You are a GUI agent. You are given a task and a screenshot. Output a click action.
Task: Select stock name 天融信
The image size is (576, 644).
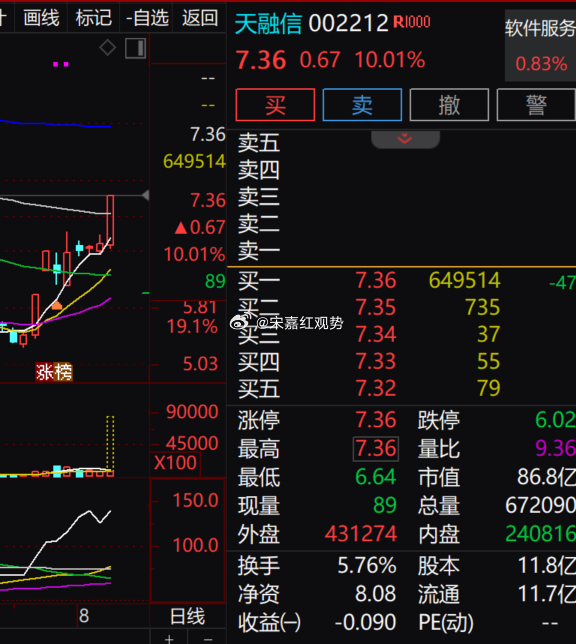[x=268, y=23]
